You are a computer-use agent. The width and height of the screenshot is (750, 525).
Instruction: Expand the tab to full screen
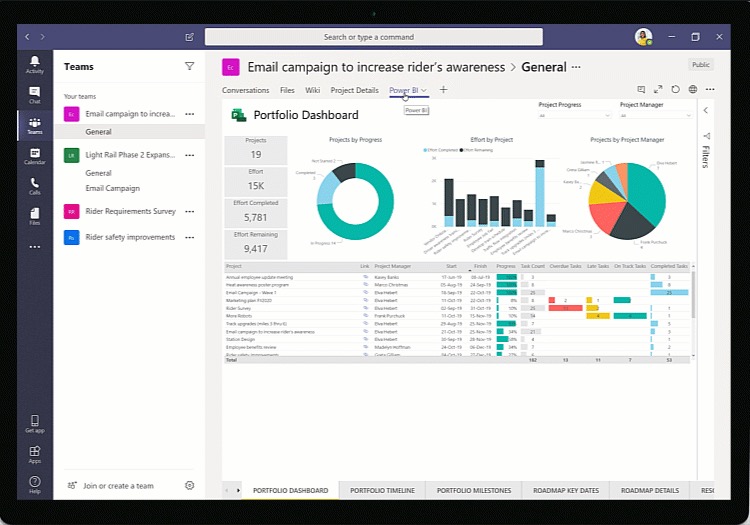tap(658, 89)
